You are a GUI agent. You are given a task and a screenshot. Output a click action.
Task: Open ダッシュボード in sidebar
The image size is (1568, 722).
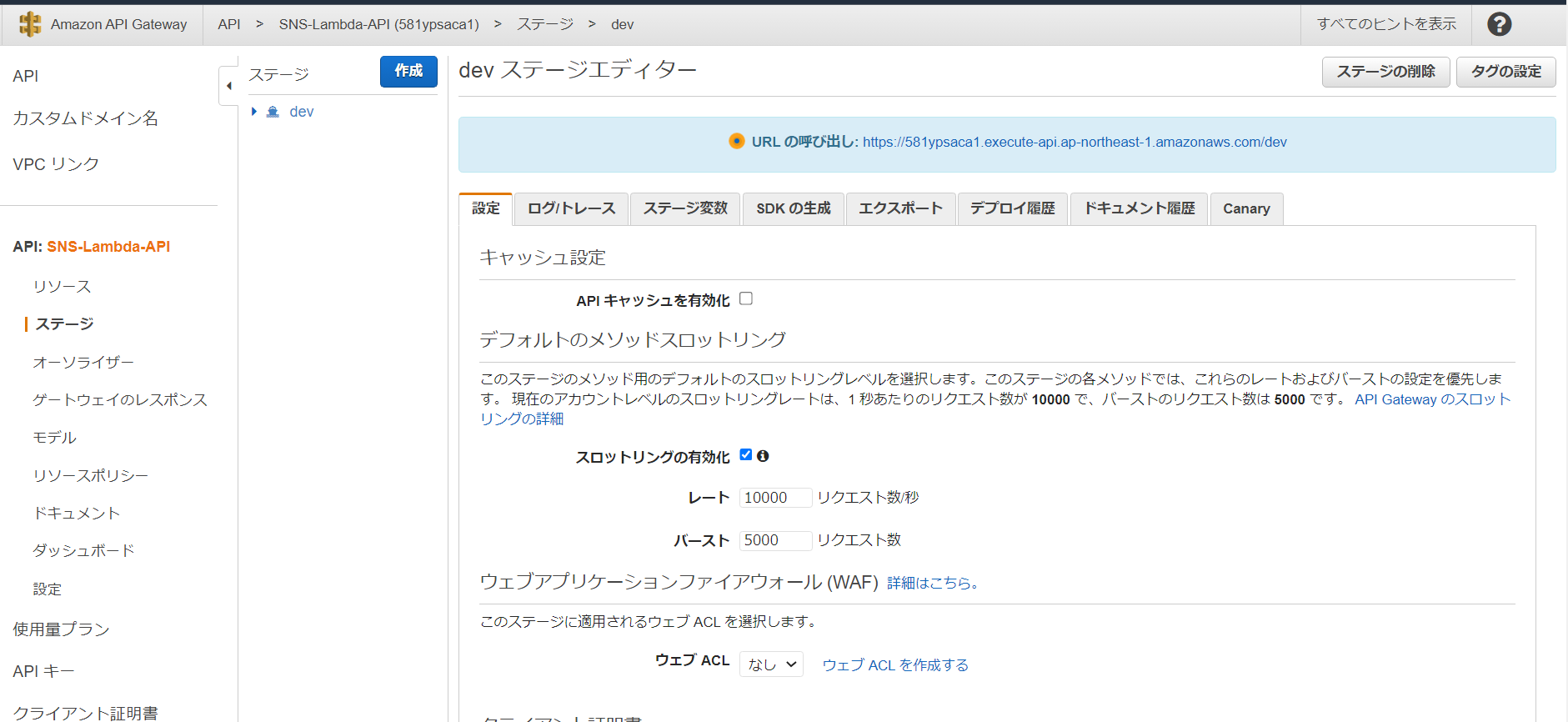coord(83,550)
